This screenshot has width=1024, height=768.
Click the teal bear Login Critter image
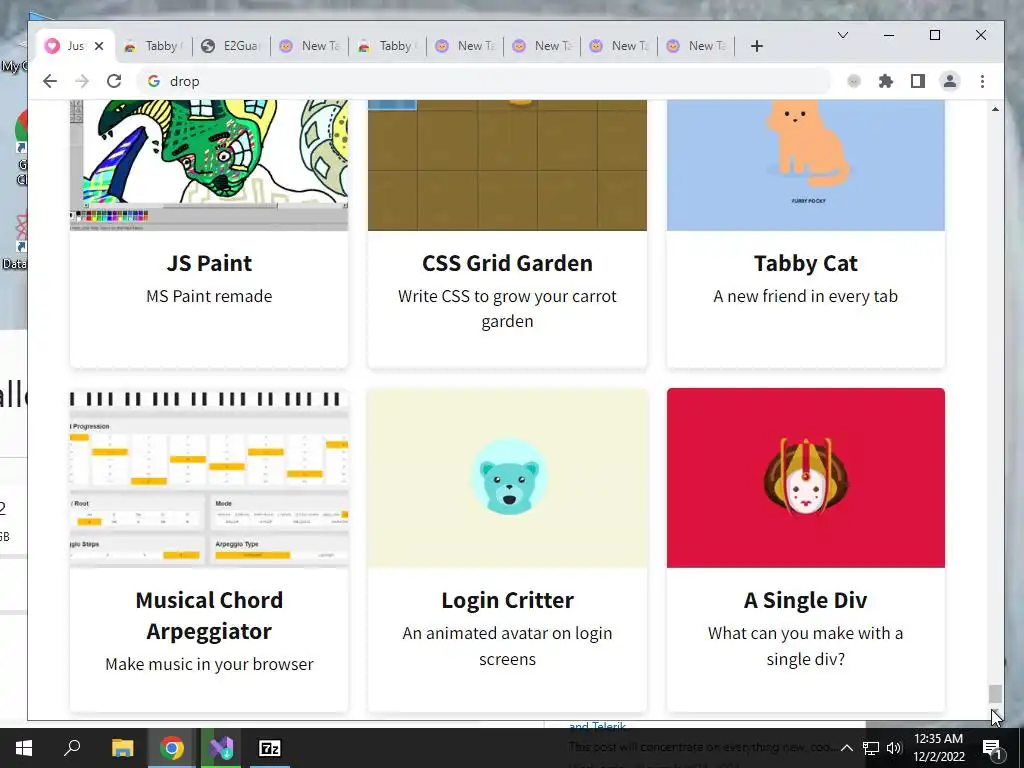[x=507, y=478]
